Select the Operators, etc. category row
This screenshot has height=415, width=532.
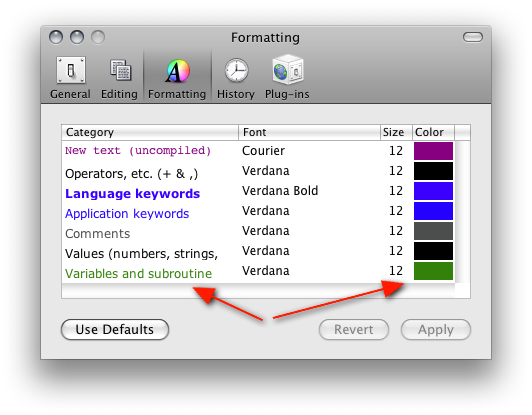point(258,171)
